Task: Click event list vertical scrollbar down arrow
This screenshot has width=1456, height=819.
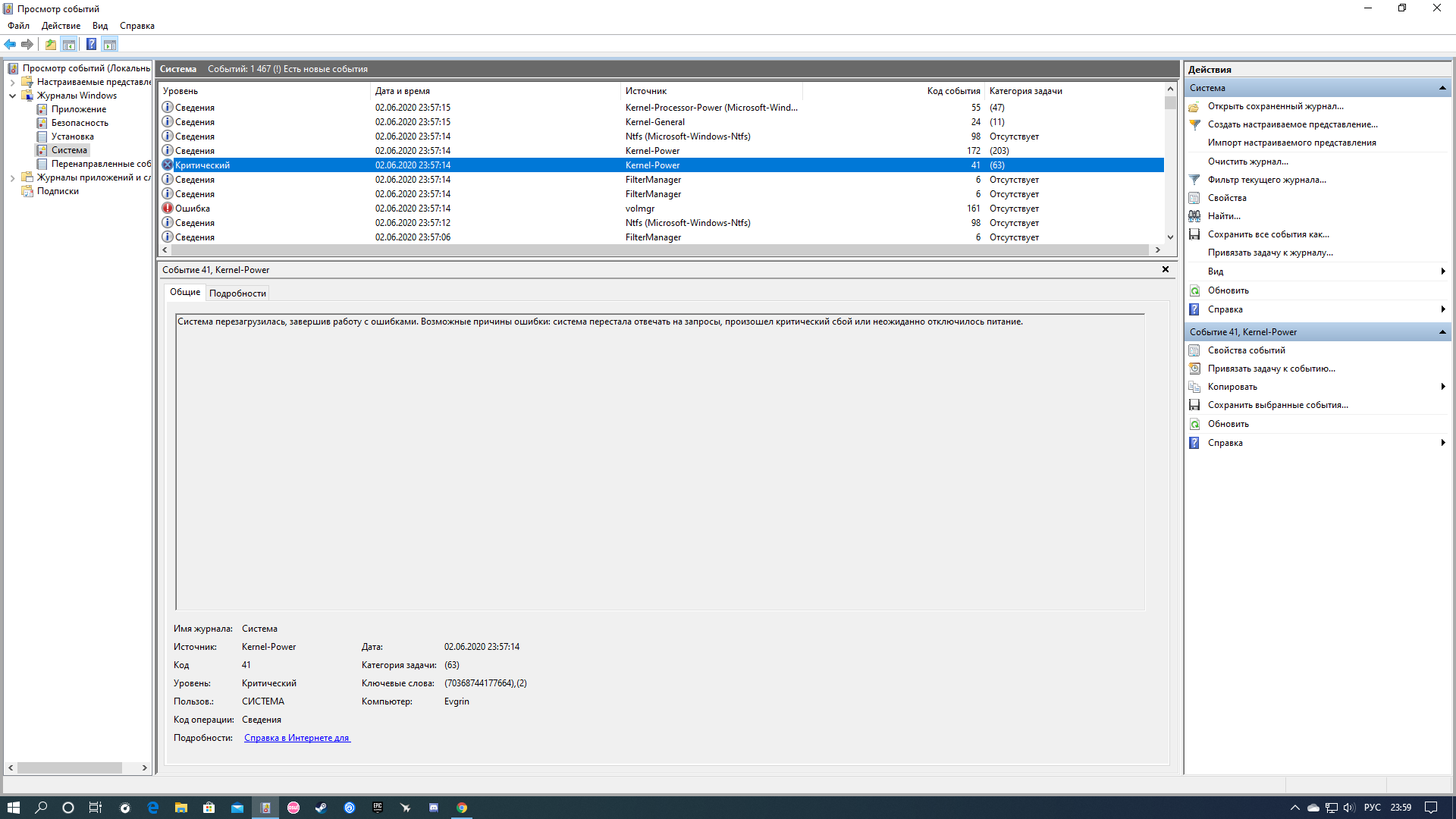Action: [1170, 237]
